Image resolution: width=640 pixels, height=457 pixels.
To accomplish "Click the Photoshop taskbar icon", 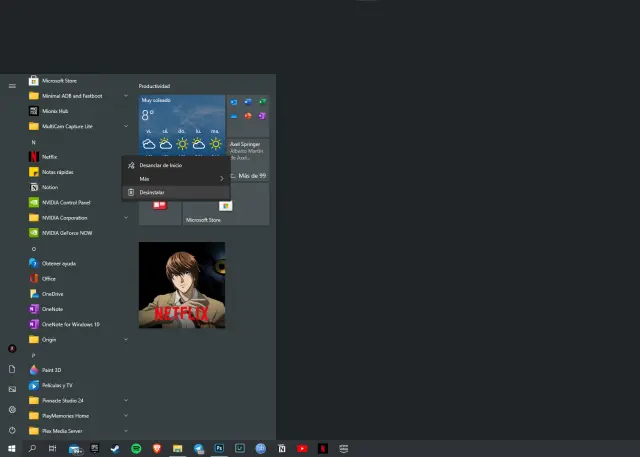I will coord(219,449).
